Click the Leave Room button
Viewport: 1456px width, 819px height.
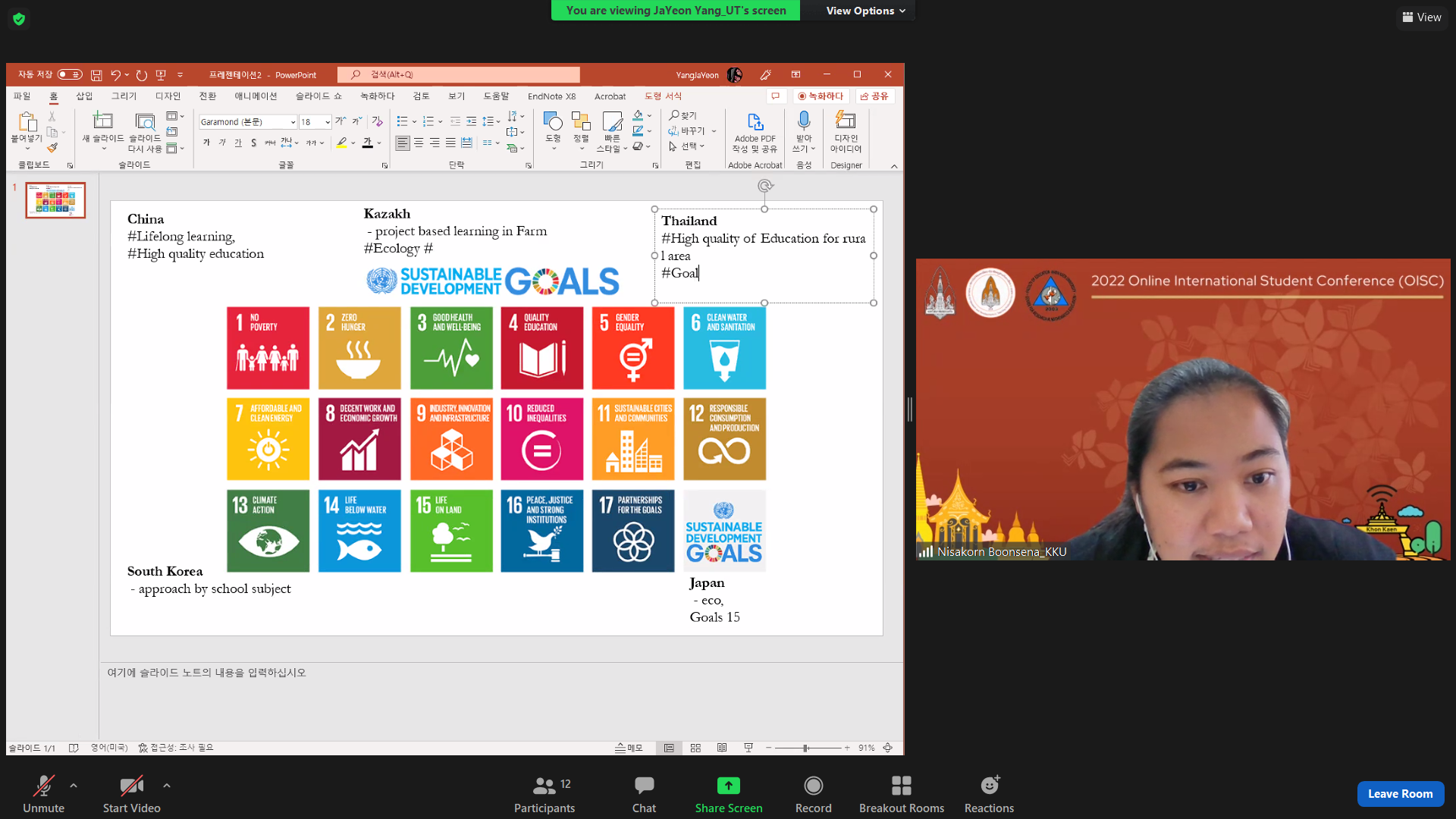coord(1400,793)
